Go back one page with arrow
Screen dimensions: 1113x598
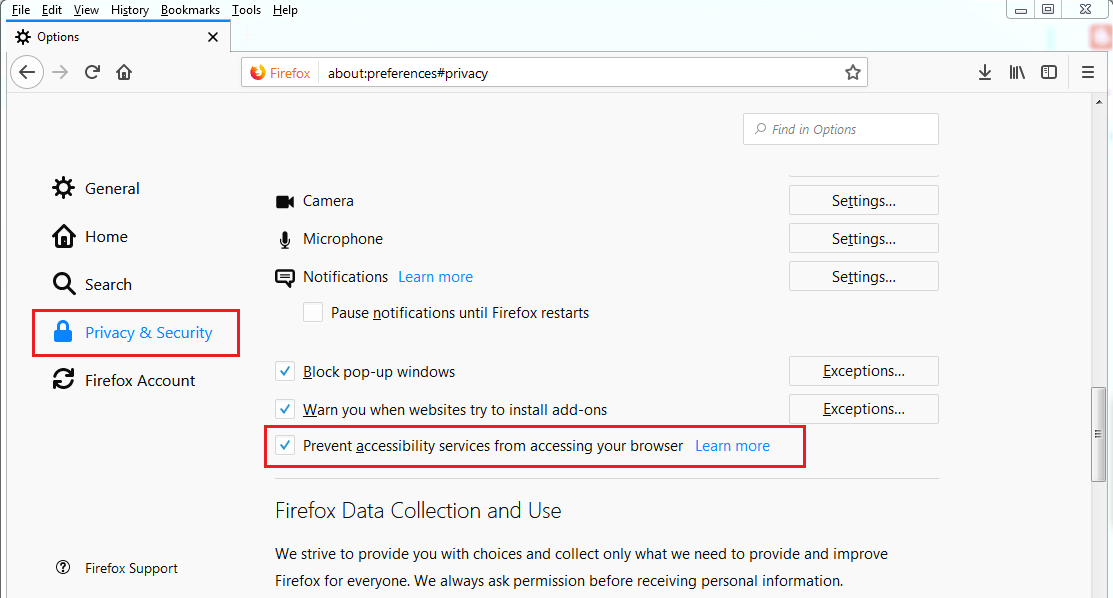pyautogui.click(x=27, y=72)
